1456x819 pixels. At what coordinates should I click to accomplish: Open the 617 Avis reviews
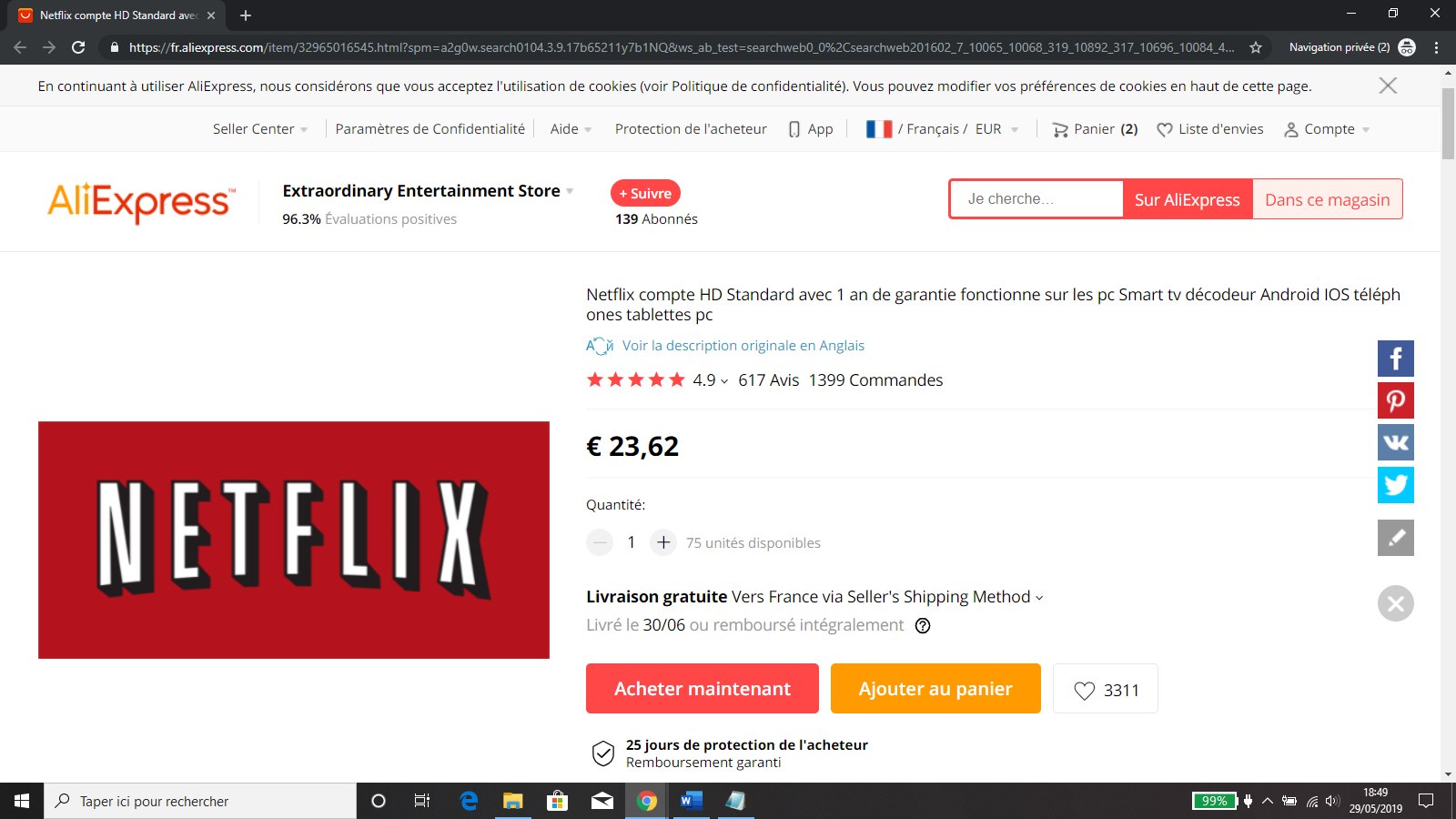[768, 380]
